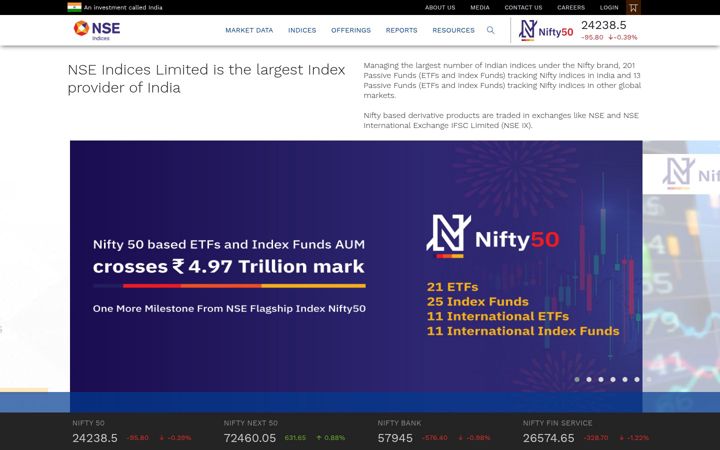This screenshot has height=450, width=720.
Task: Click ticker value 26574.65
Action: tap(548, 438)
